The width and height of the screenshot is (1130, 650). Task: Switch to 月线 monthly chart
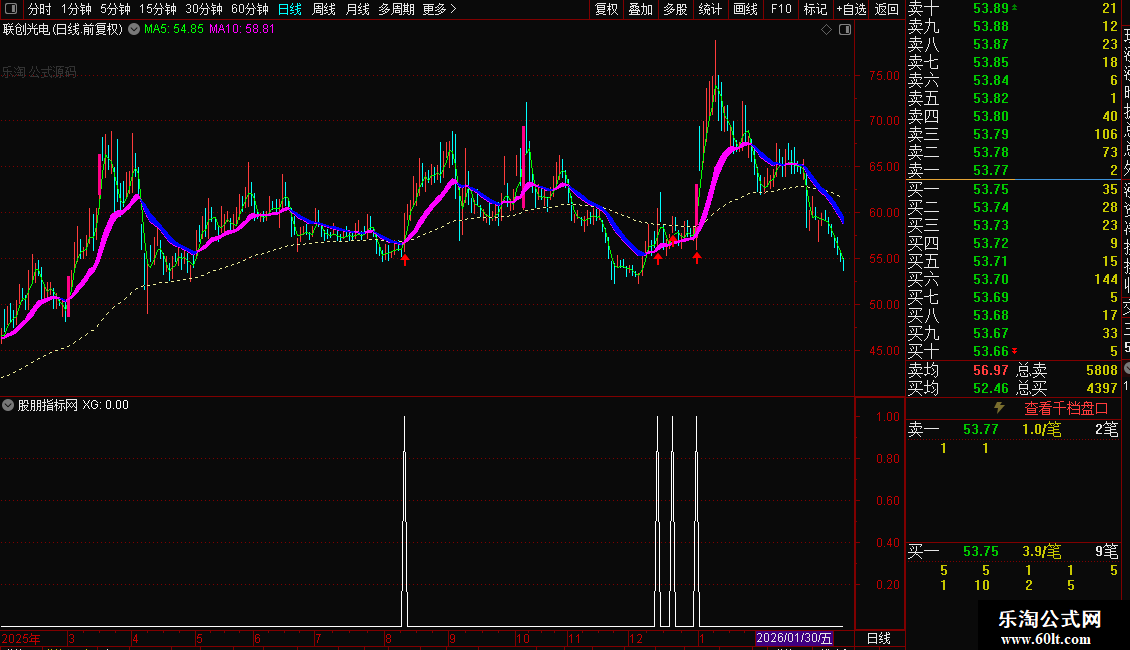pos(358,9)
